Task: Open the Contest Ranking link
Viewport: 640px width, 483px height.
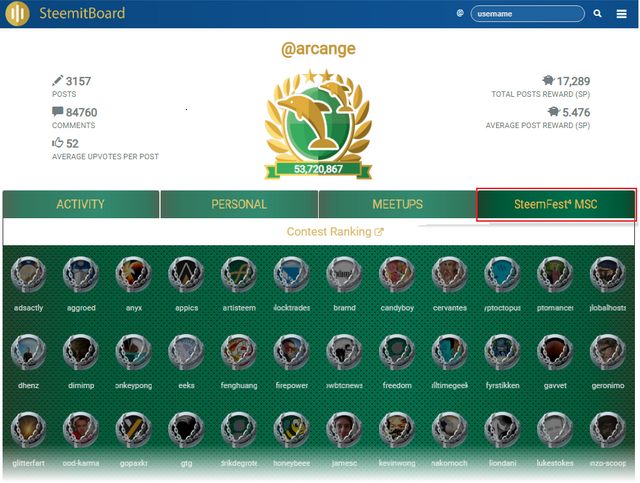Action: click(x=335, y=232)
